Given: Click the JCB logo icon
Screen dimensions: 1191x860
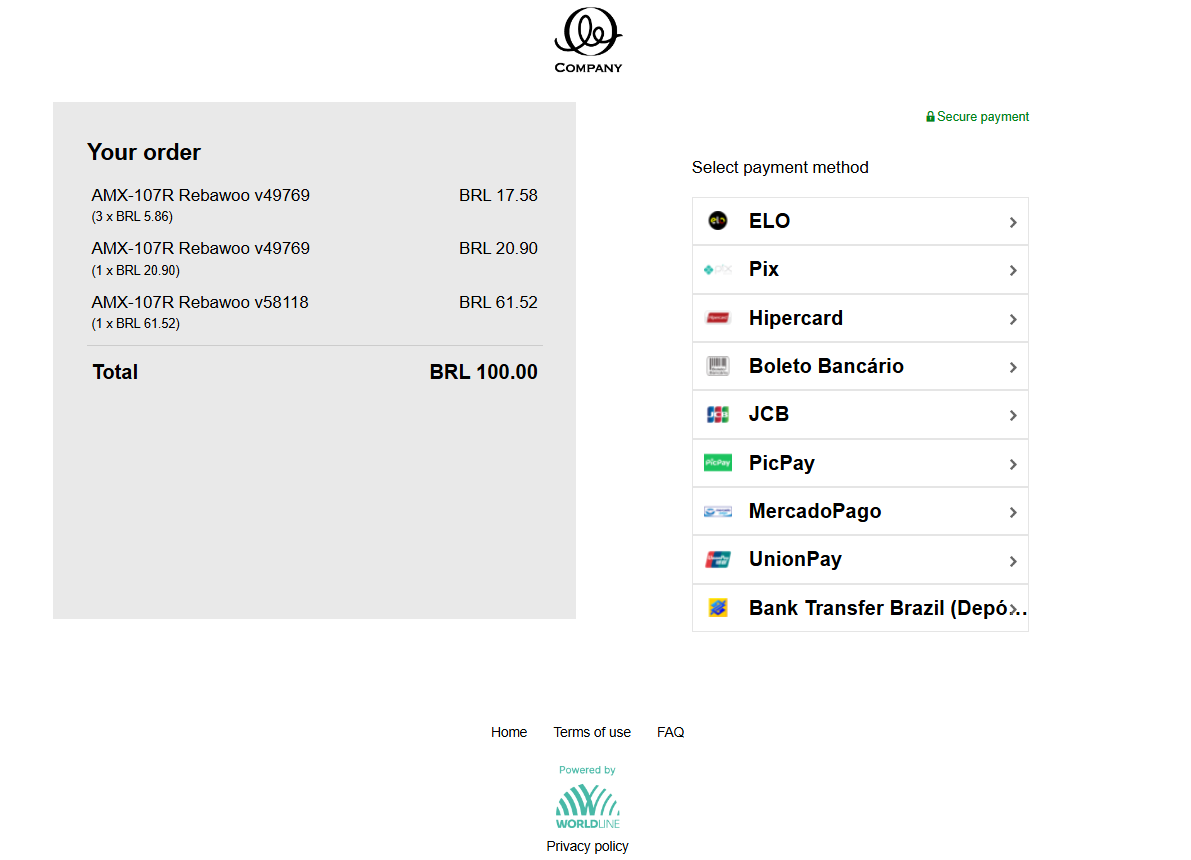Looking at the screenshot, I should coord(718,414).
